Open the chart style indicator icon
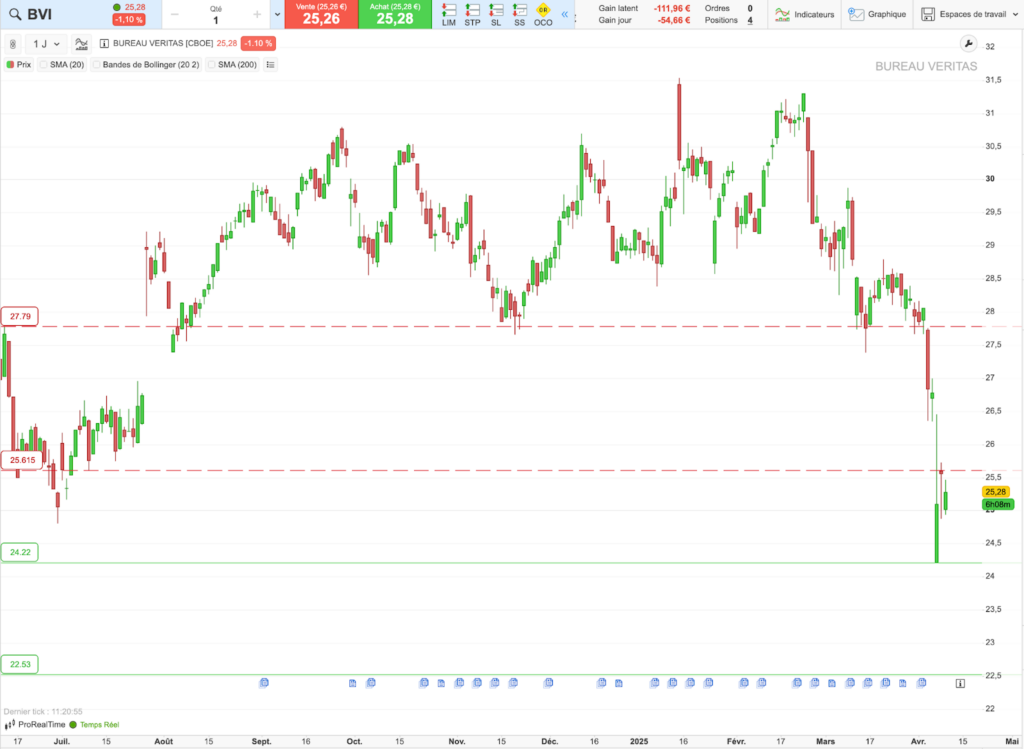 pos(81,44)
